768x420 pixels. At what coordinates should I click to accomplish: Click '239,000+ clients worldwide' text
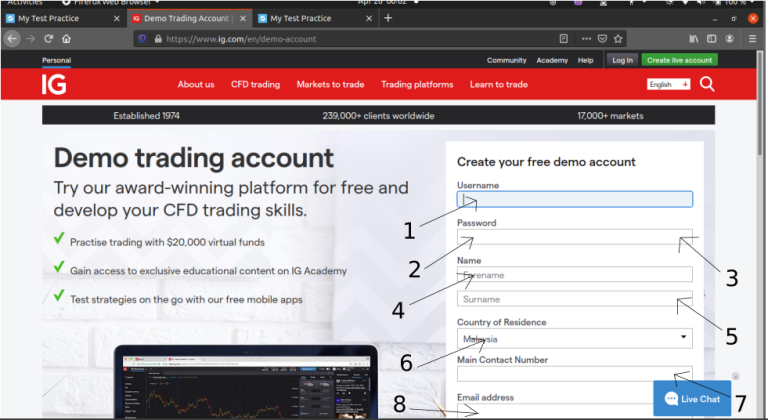point(378,116)
